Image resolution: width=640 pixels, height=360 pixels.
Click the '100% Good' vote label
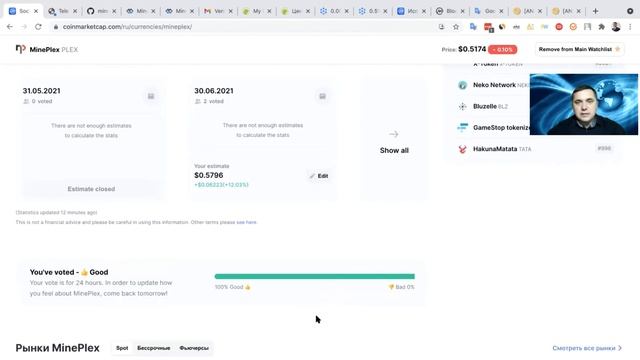[233, 287]
